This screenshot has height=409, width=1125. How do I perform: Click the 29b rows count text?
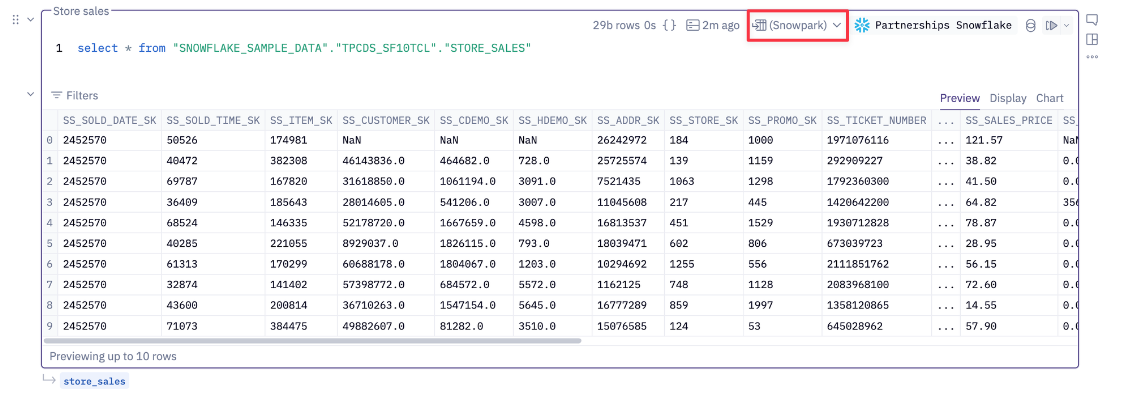pos(616,25)
